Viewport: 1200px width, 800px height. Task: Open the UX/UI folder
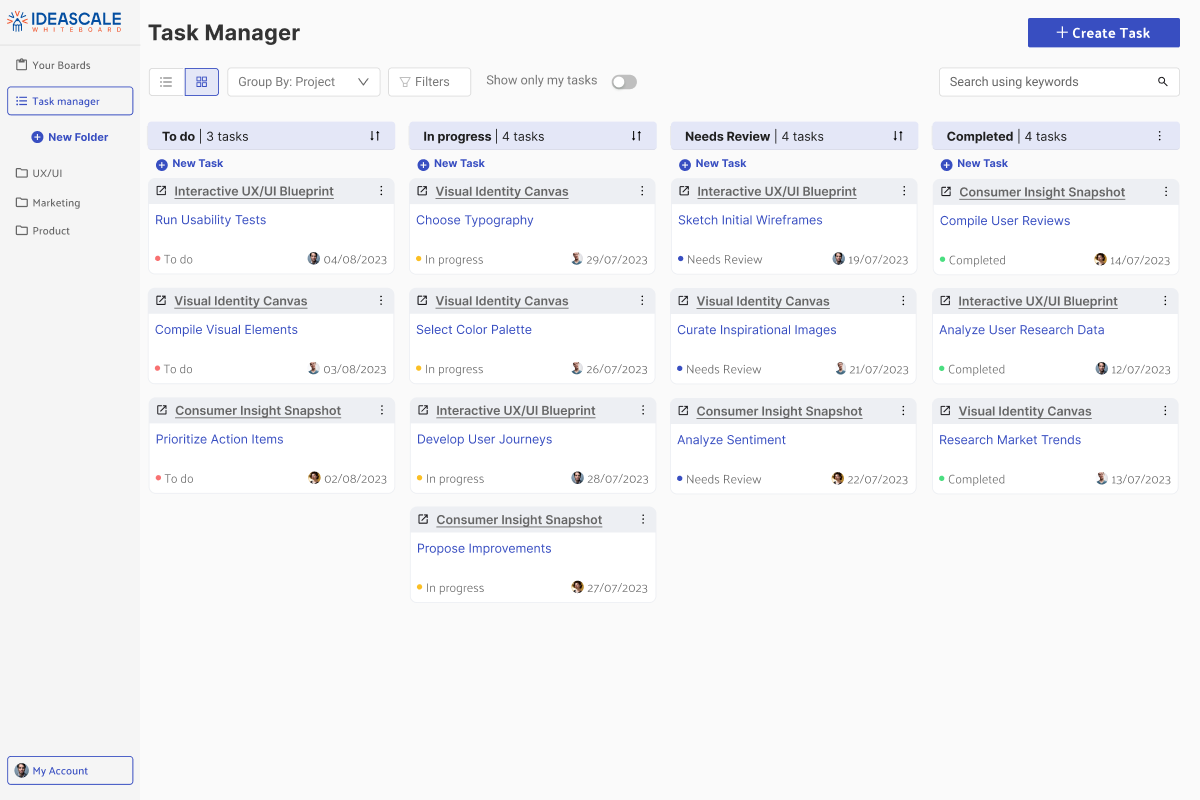(39, 173)
